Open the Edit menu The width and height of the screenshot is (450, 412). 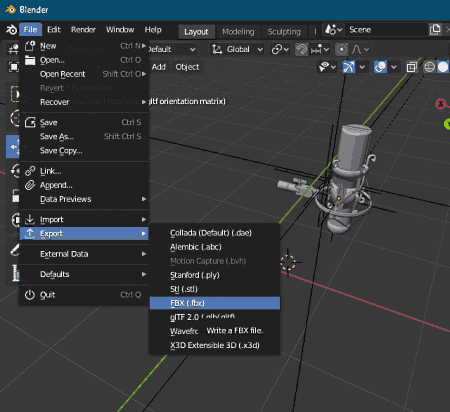coord(54,30)
